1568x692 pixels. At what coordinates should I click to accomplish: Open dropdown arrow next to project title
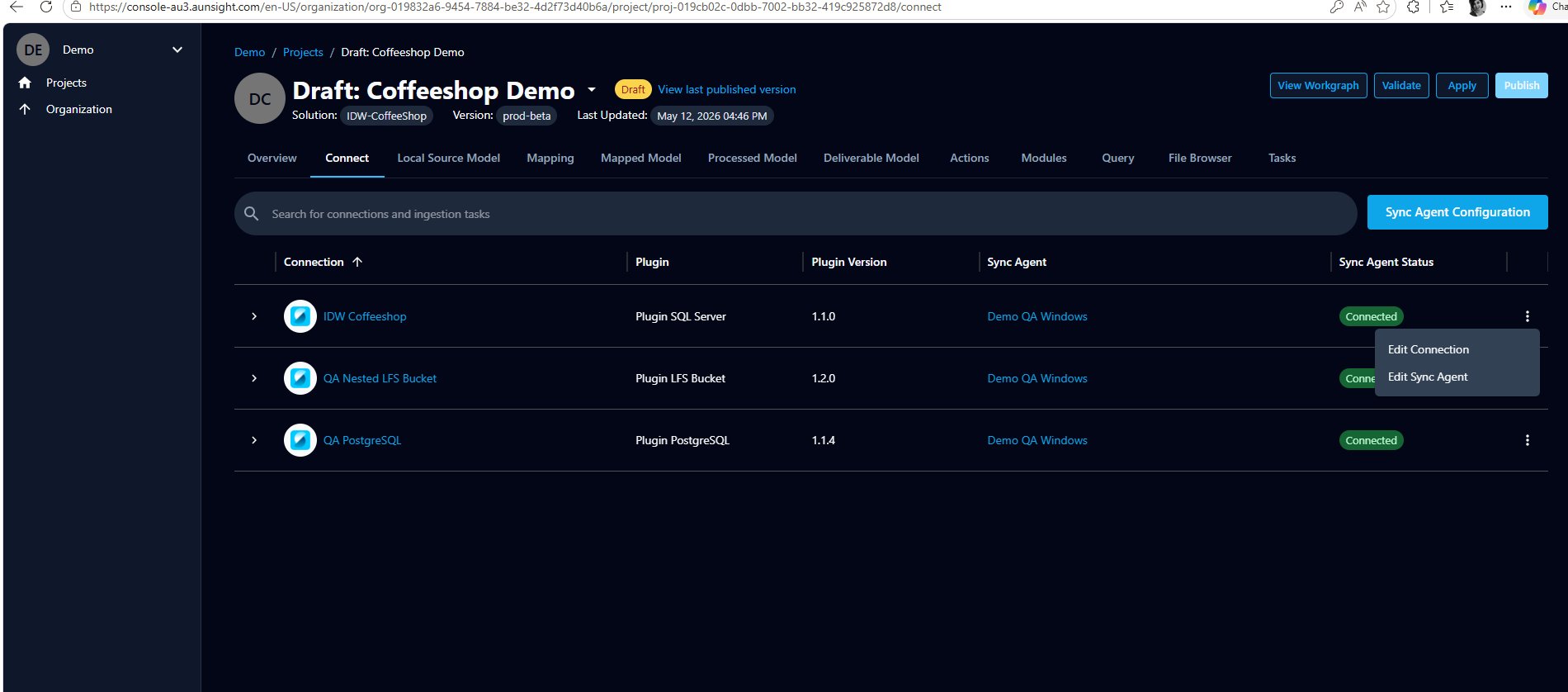click(x=592, y=89)
